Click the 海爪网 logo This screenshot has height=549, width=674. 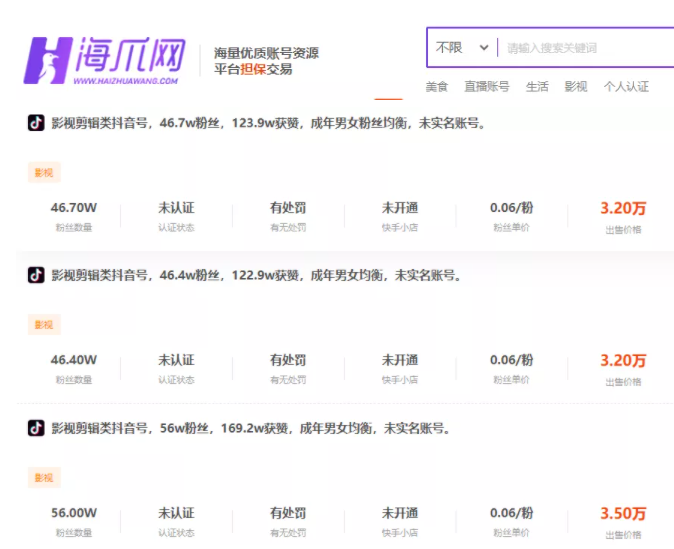[104, 60]
